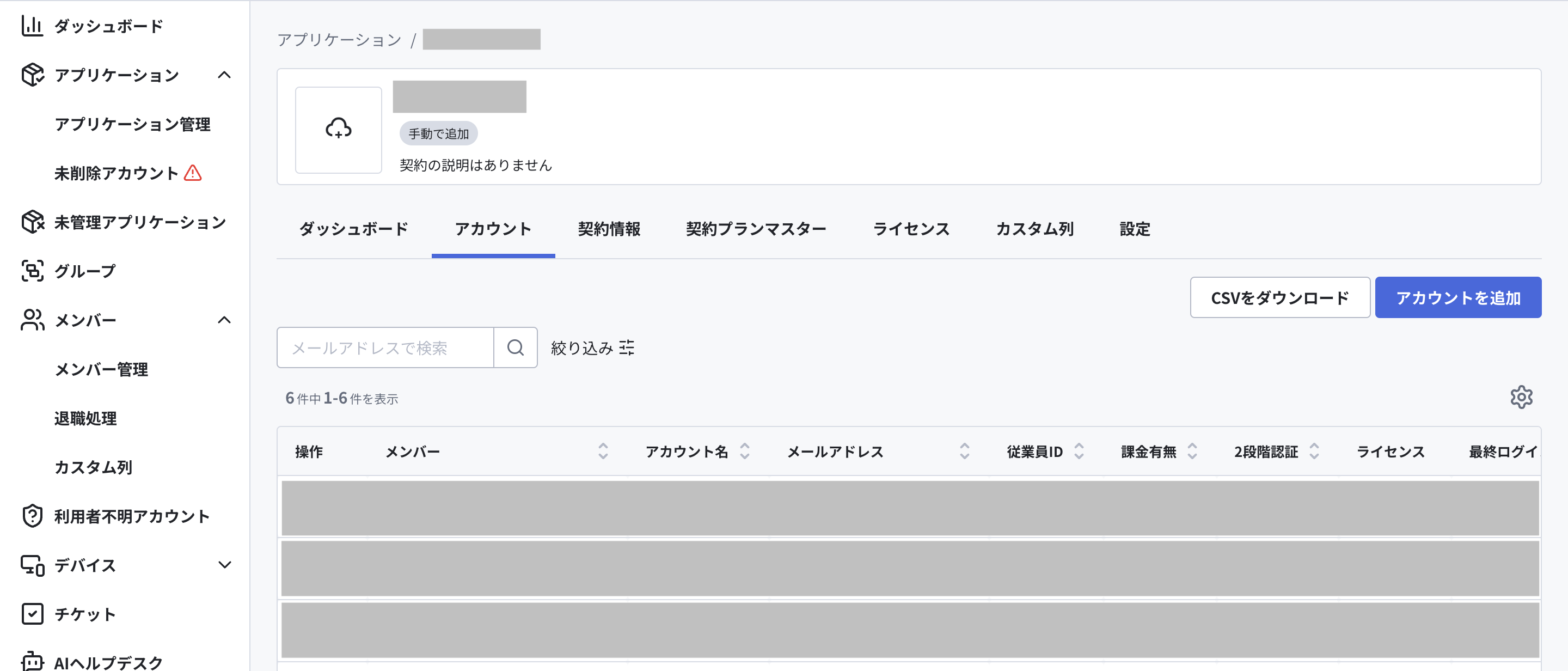
Task: Open the 設定 tab
Action: point(1135,229)
